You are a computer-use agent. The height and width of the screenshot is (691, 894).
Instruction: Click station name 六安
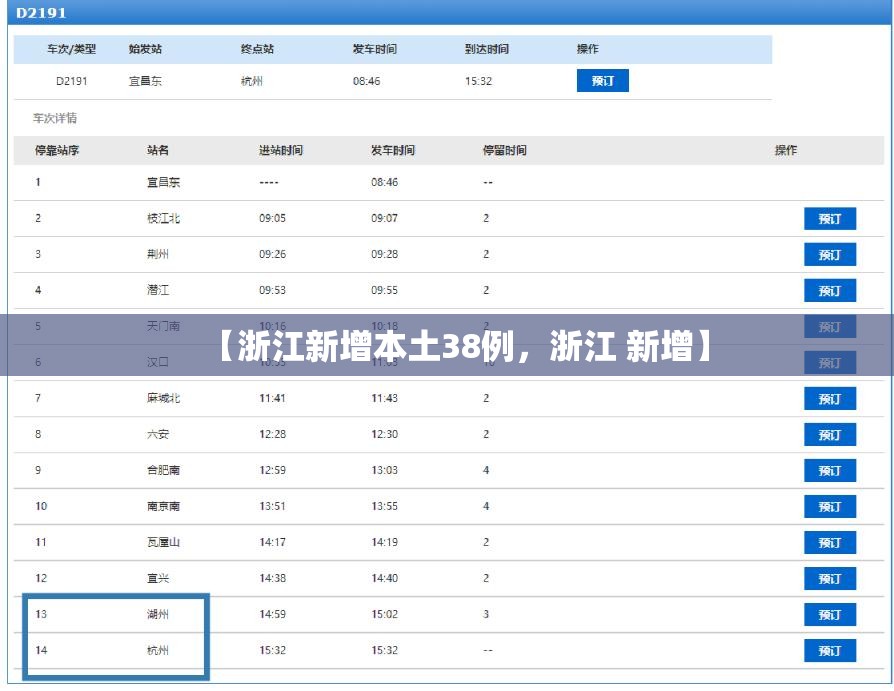coord(157,434)
